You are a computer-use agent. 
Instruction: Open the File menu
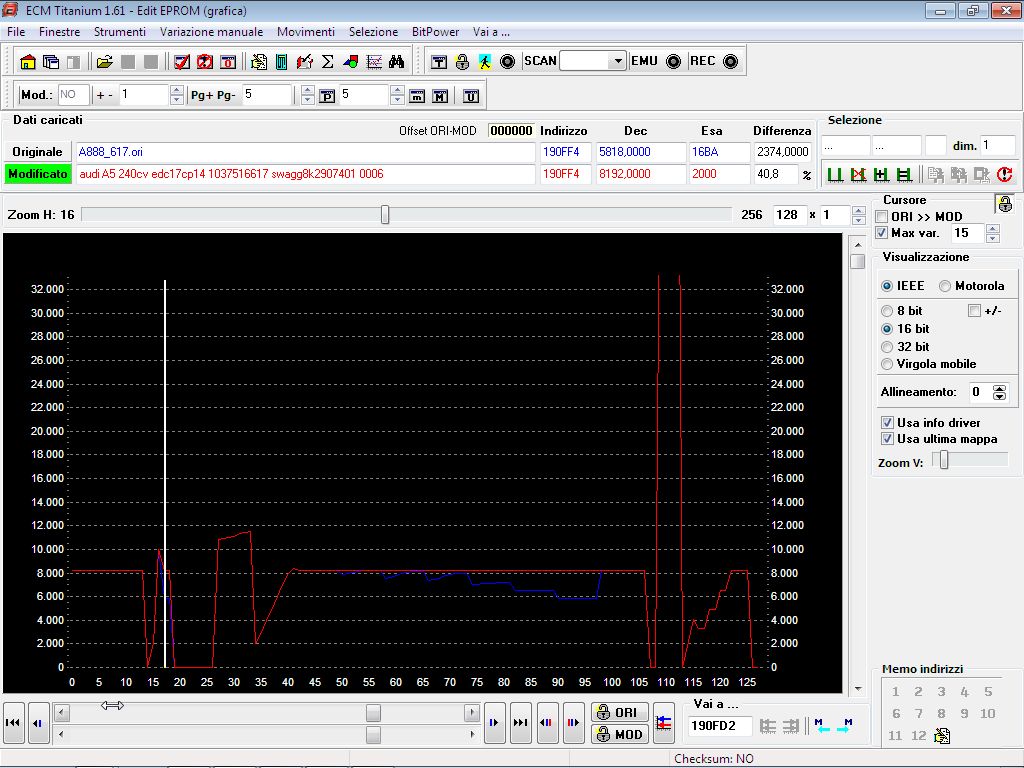click(16, 32)
